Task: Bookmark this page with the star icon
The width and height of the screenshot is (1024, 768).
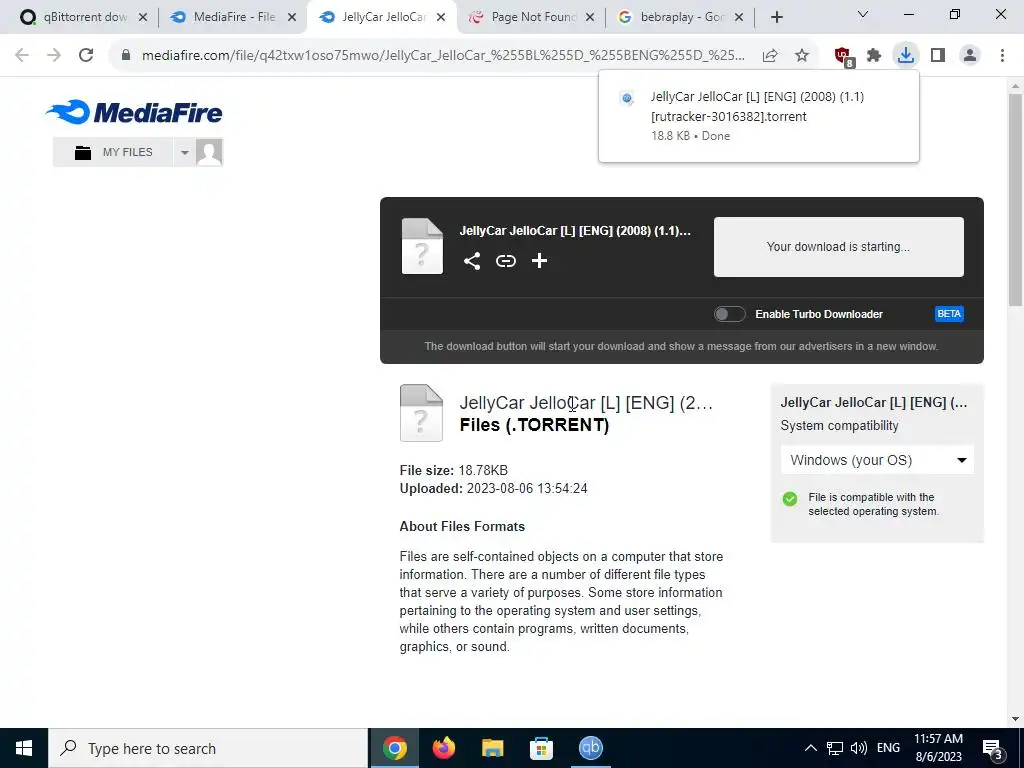Action: [x=802, y=56]
